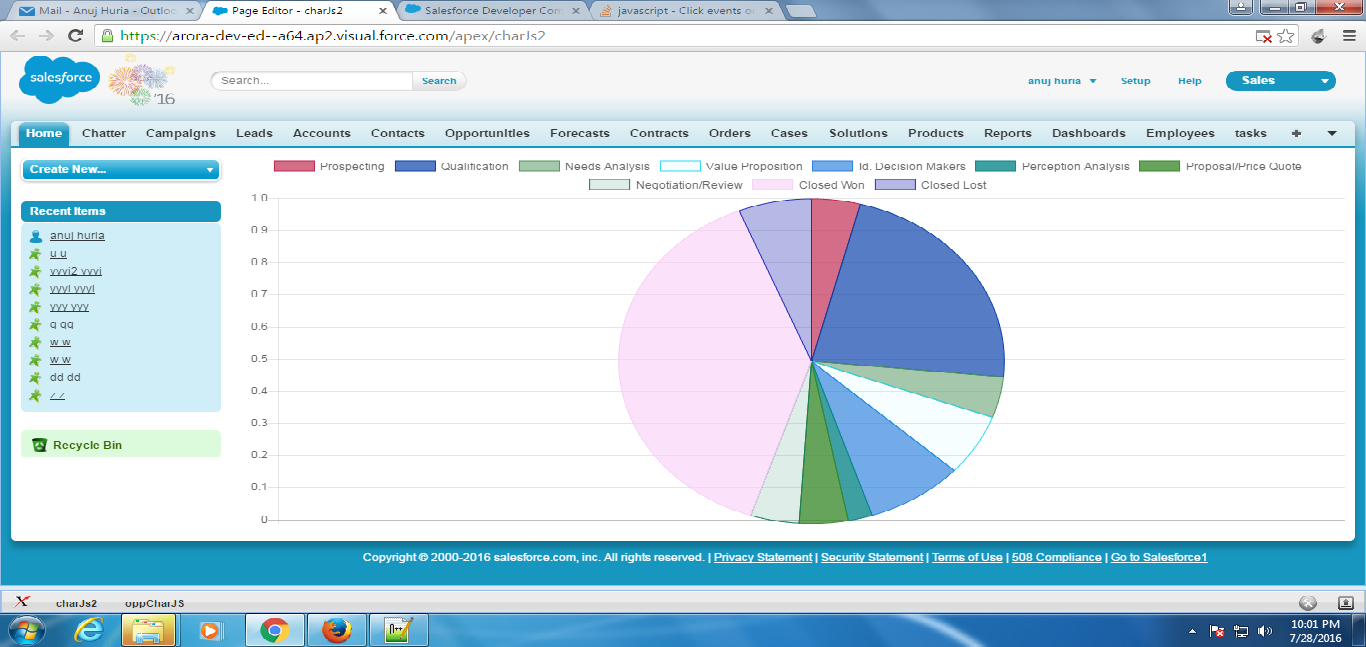
Task: Toggle the Perception Analysis legend entry
Action: pos(1053,166)
